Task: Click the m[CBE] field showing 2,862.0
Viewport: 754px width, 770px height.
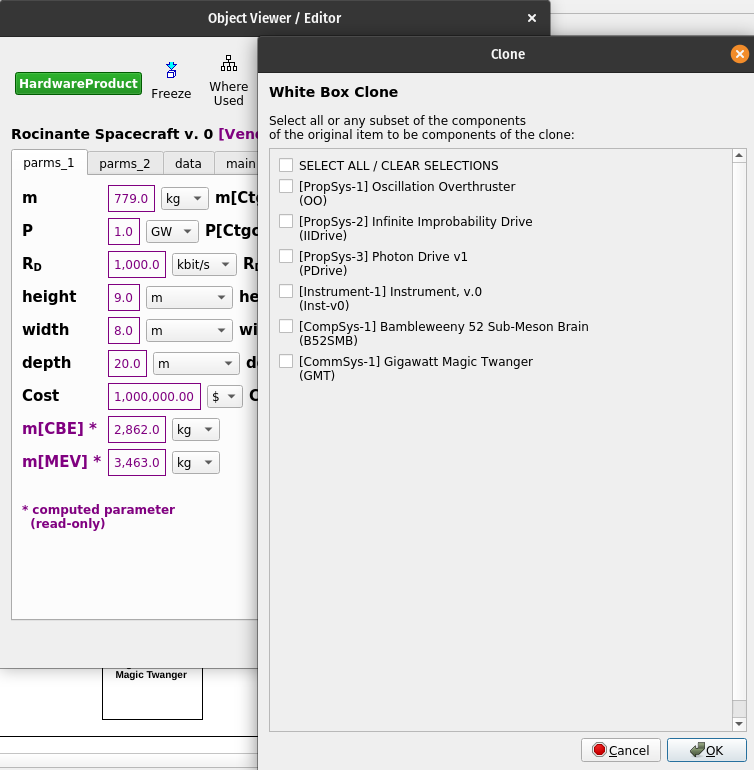Action: tap(137, 429)
